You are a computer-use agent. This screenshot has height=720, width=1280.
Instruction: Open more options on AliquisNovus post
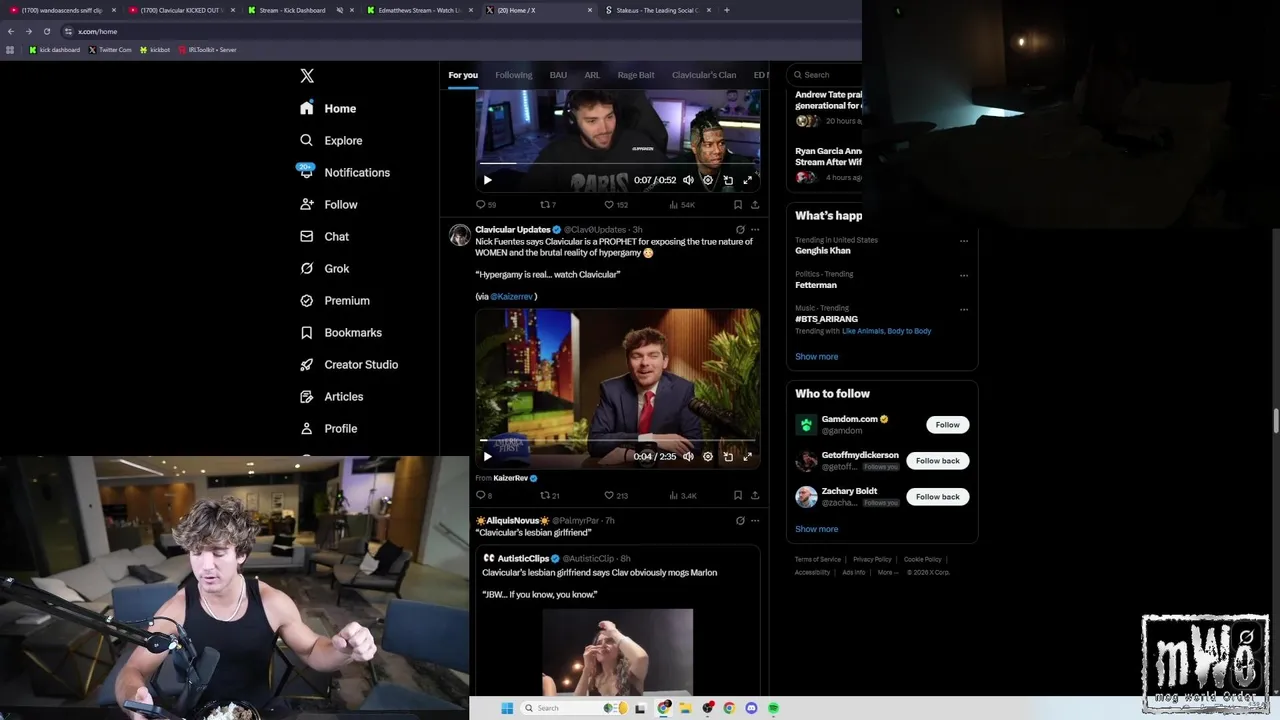(x=755, y=521)
